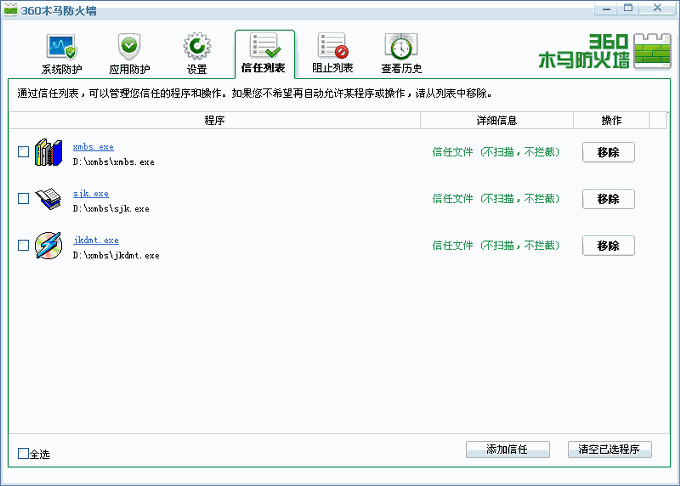Image resolution: width=680 pixels, height=486 pixels.
Task: Click the 信任文件 status text for jkdmt.exe
Action: tap(496, 246)
